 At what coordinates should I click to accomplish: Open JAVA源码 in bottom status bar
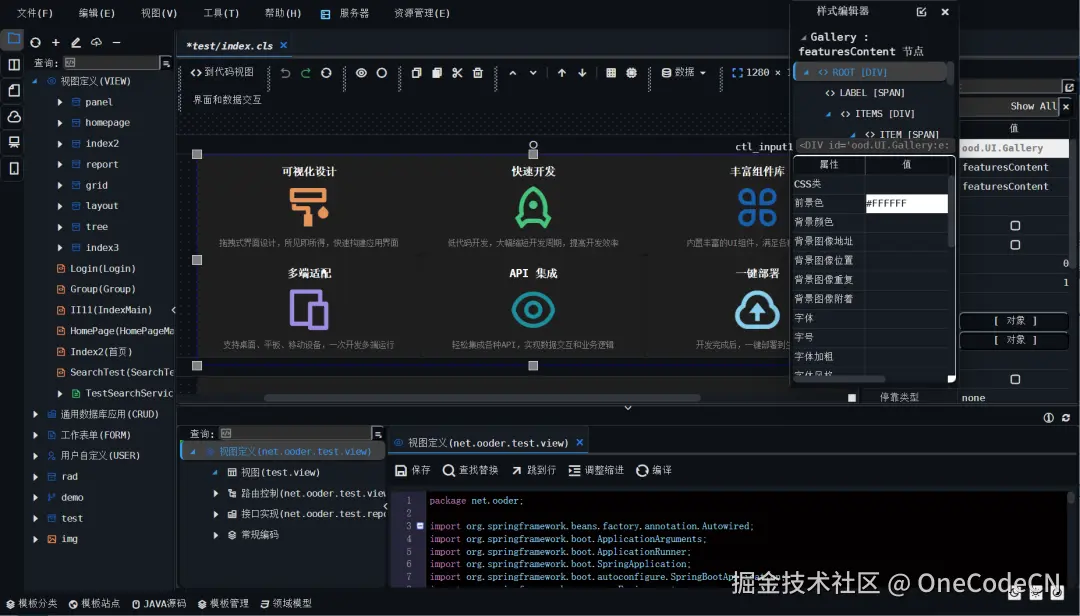158,604
